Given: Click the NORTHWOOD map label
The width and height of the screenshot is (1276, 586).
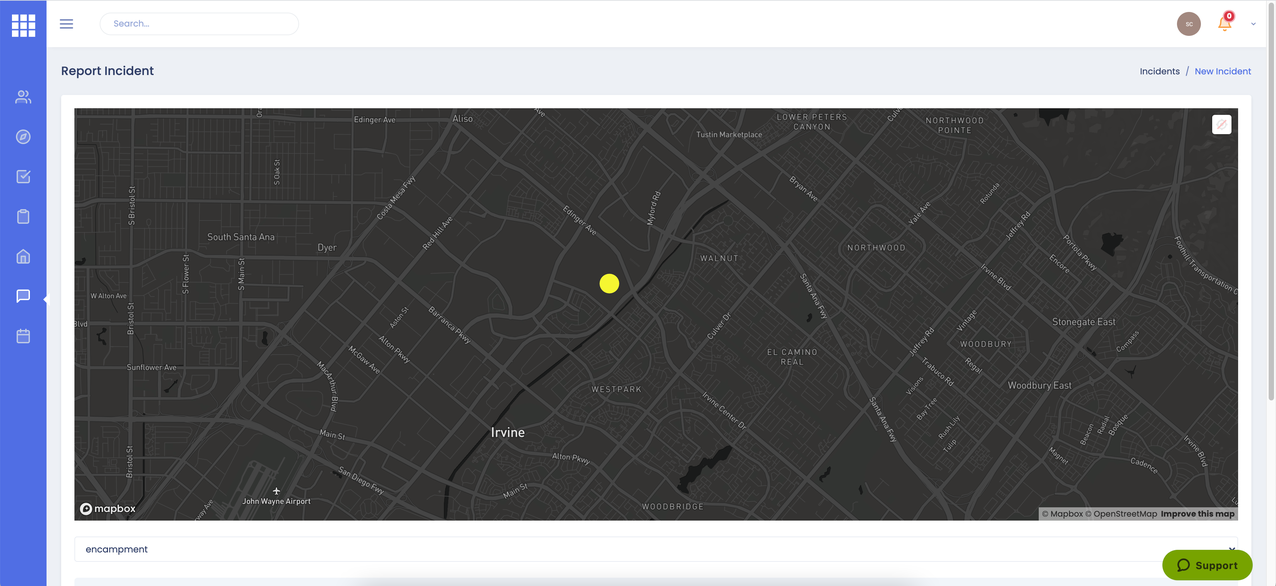Looking at the screenshot, I should (876, 247).
